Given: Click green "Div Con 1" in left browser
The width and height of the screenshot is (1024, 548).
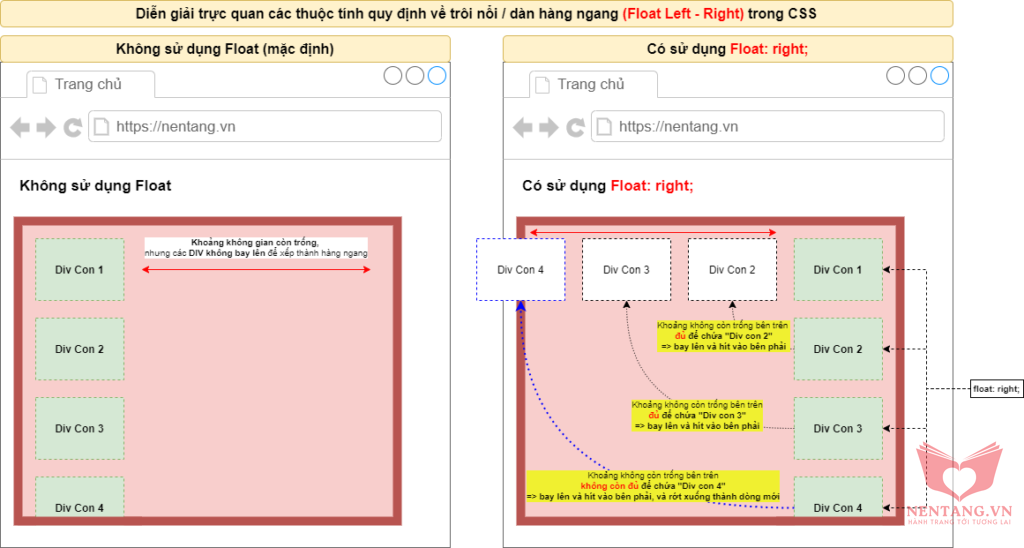Looking at the screenshot, I should tap(79, 269).
